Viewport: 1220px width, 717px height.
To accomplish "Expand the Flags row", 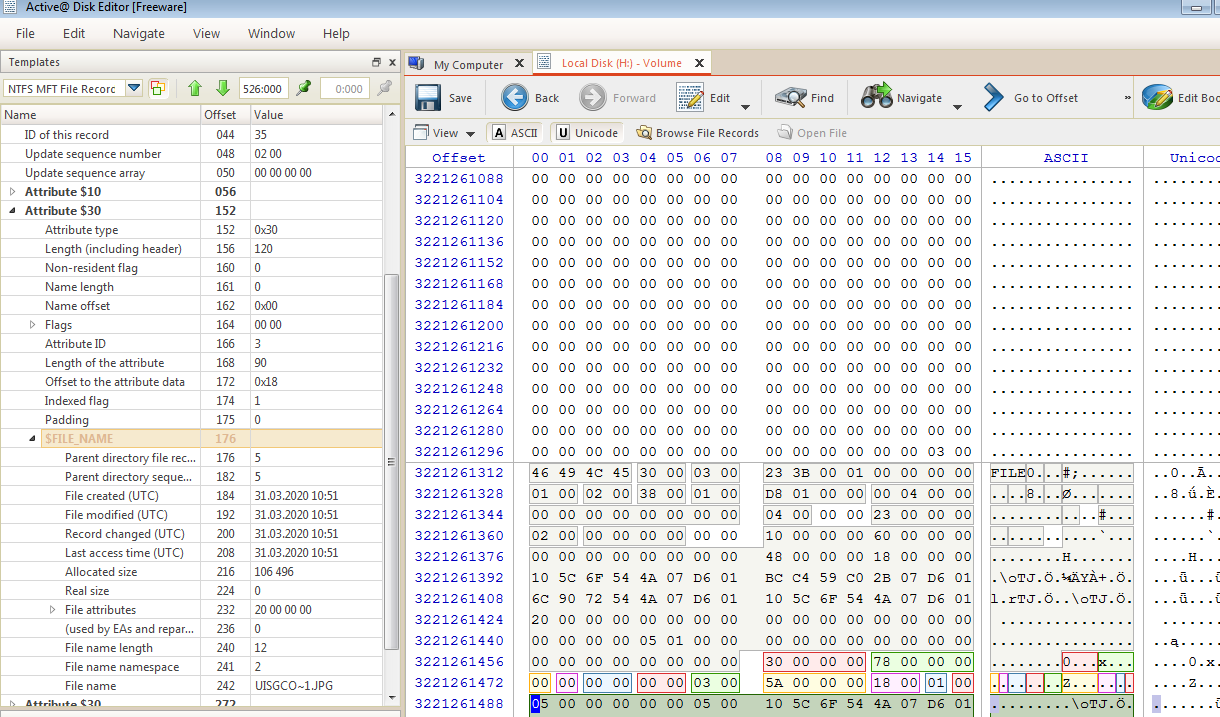I will coord(32,324).
